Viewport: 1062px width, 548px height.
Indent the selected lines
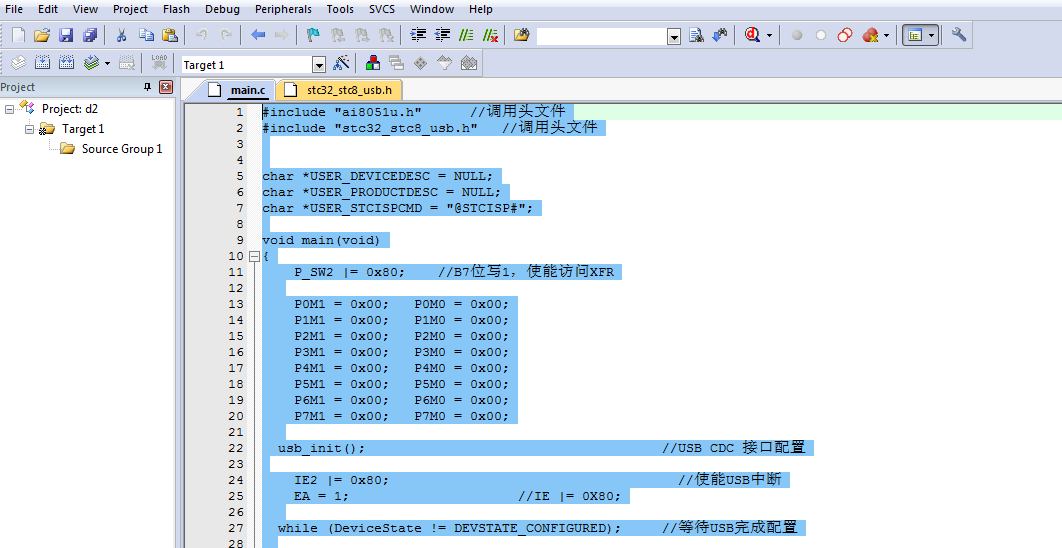[419, 35]
